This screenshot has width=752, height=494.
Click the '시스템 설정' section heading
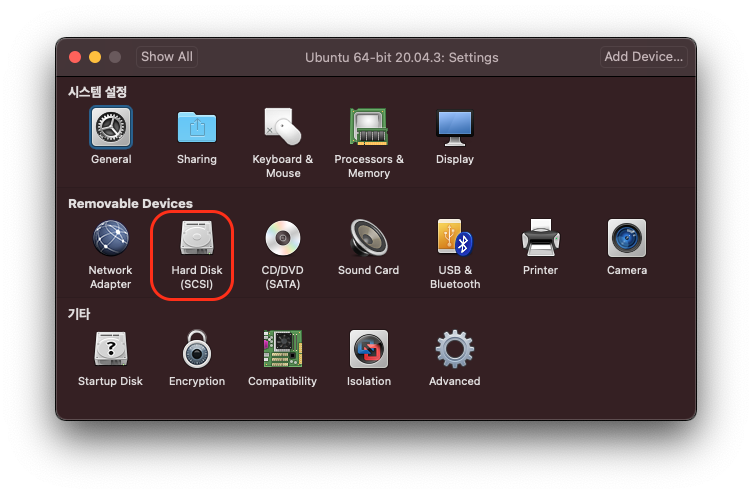click(97, 92)
